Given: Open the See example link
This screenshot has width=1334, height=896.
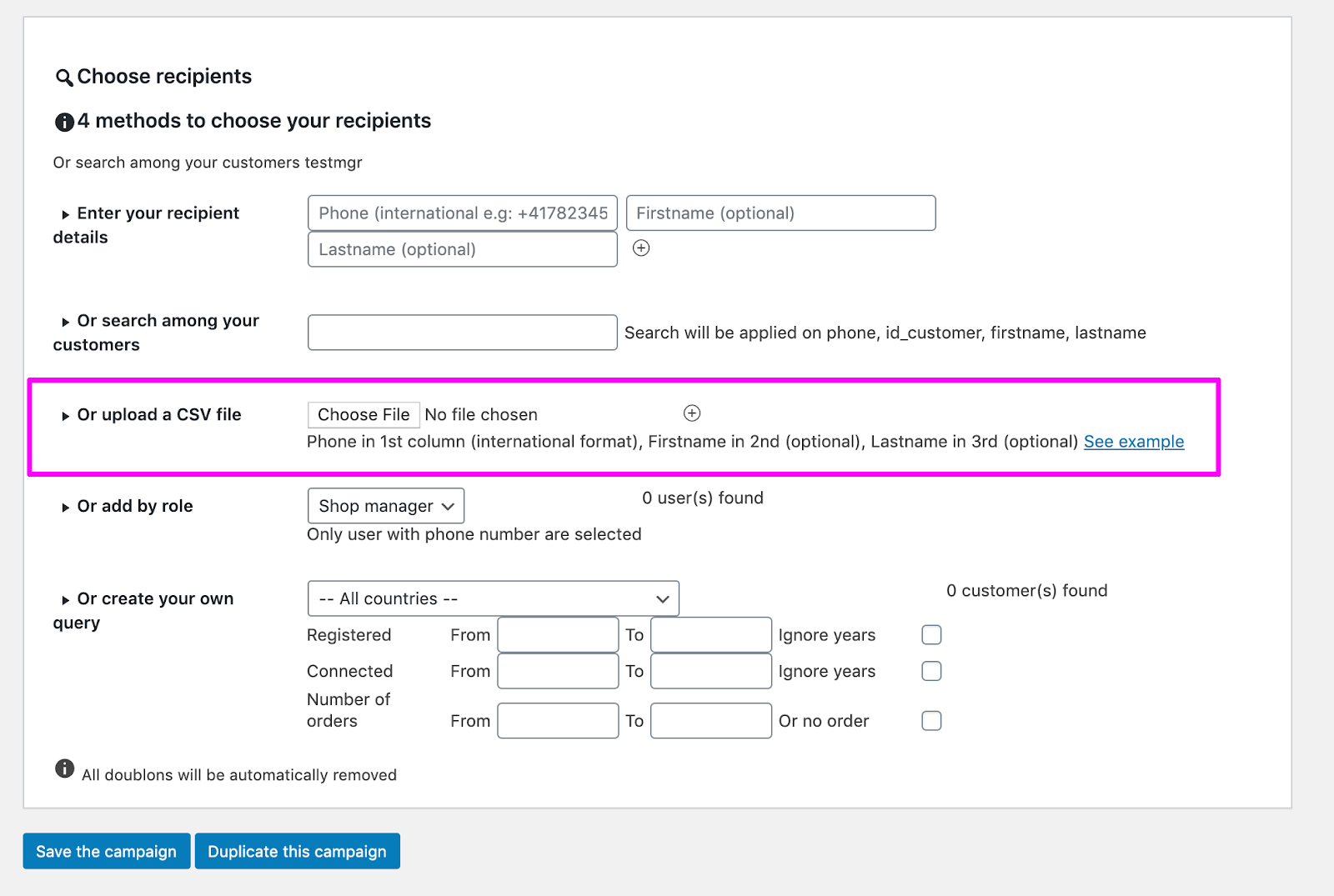Looking at the screenshot, I should click(x=1134, y=442).
